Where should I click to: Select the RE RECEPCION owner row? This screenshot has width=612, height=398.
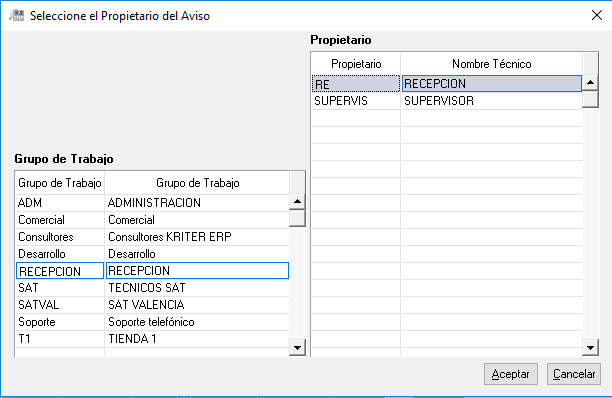point(447,84)
